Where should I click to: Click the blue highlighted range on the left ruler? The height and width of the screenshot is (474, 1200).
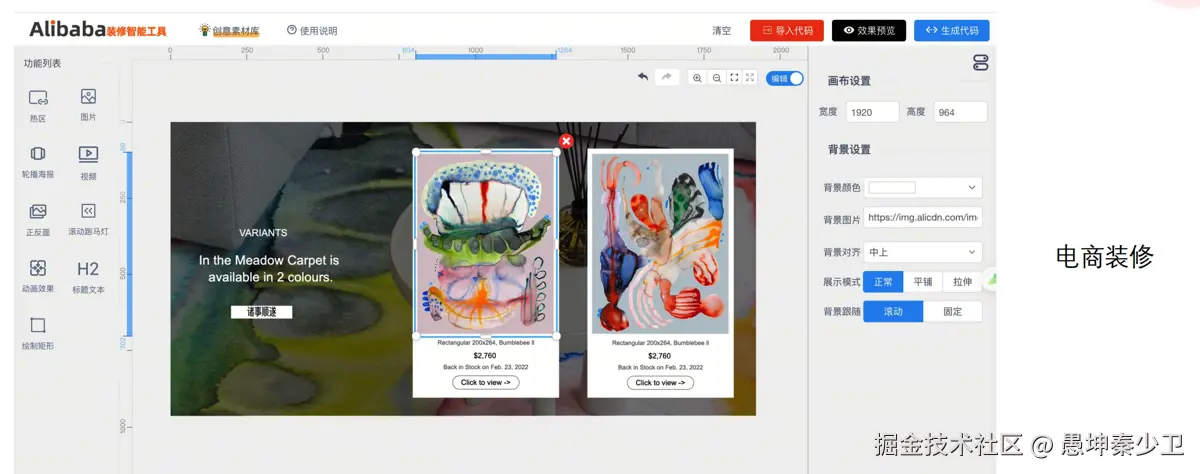point(128,243)
